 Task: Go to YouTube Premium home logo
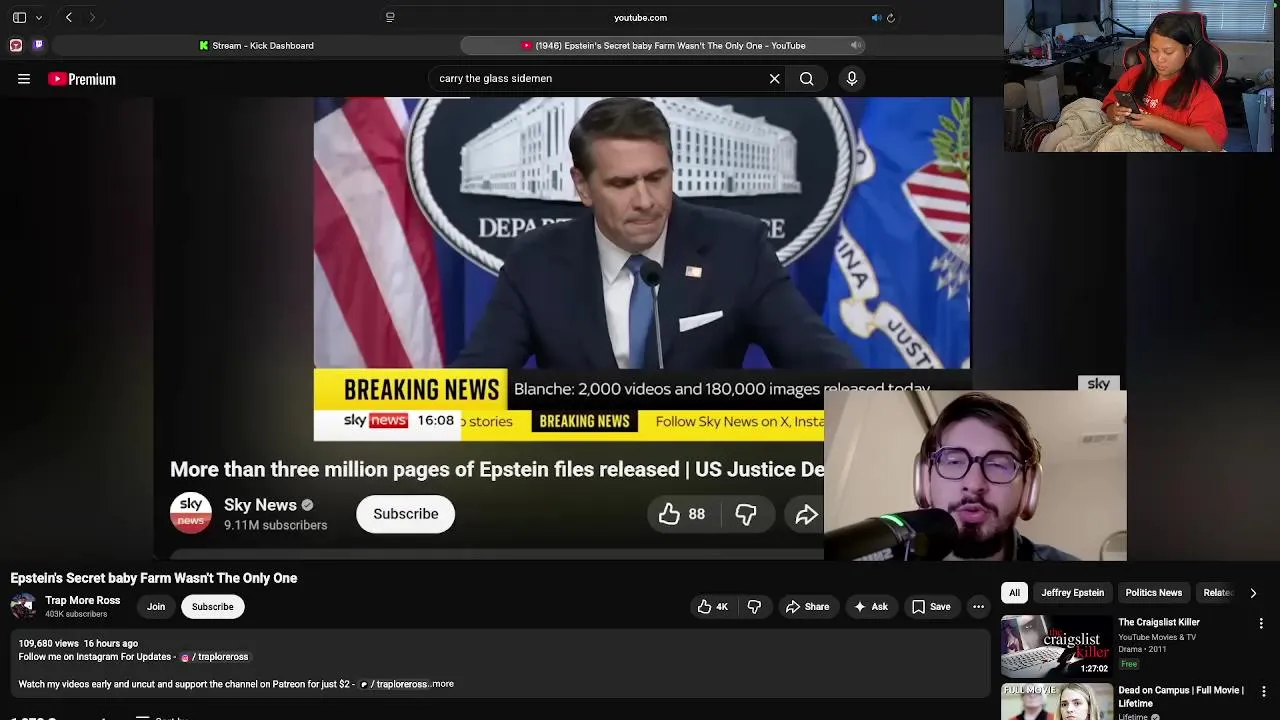coord(82,79)
